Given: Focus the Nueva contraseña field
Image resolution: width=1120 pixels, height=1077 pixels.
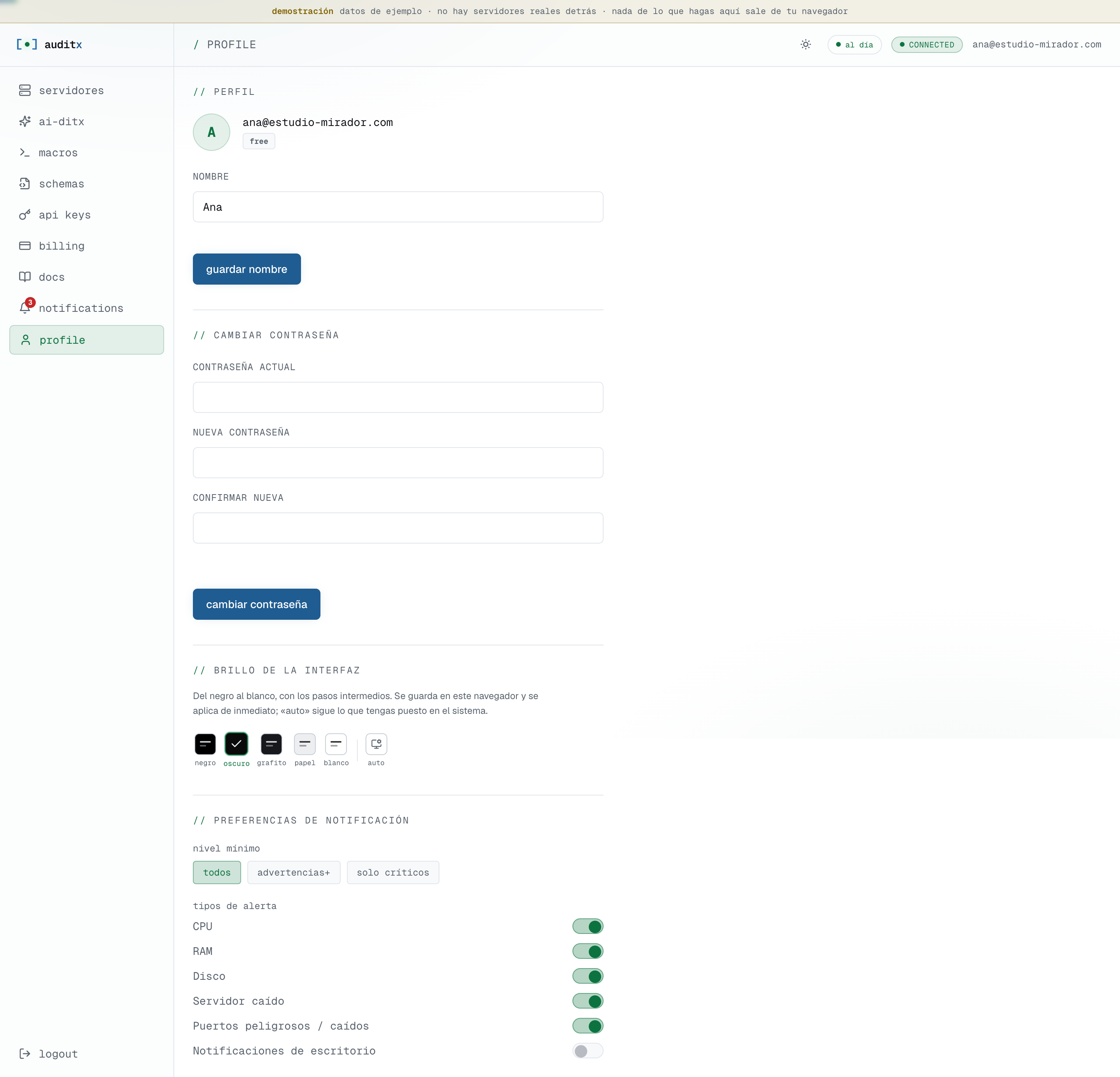Looking at the screenshot, I should tap(398, 462).
